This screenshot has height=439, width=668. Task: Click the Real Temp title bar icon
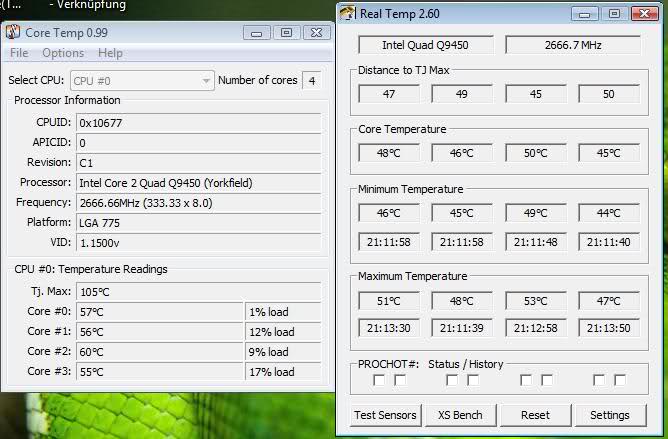pyautogui.click(x=347, y=14)
